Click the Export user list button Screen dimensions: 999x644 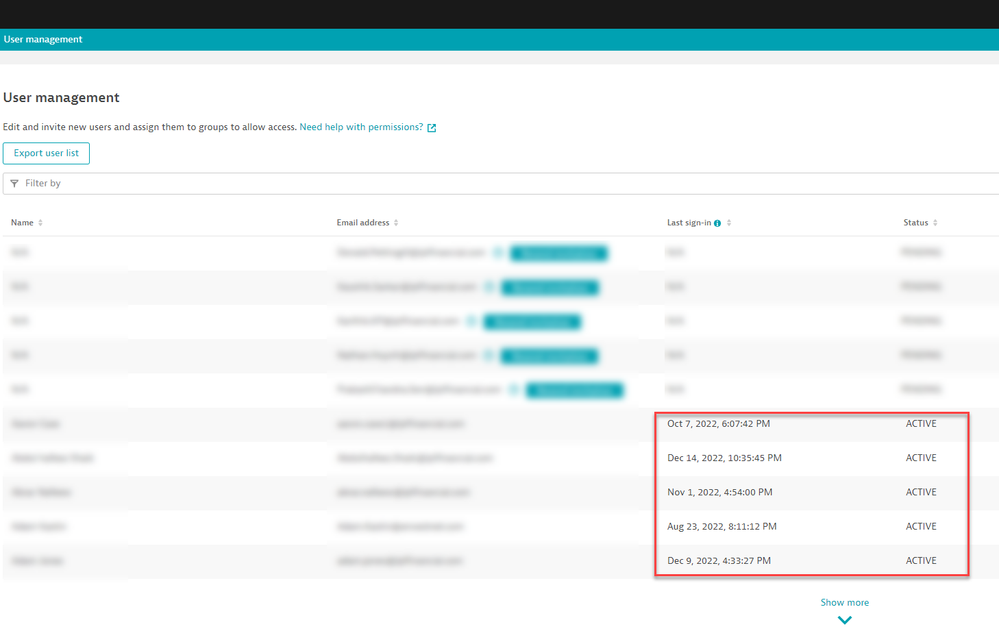tap(46, 153)
